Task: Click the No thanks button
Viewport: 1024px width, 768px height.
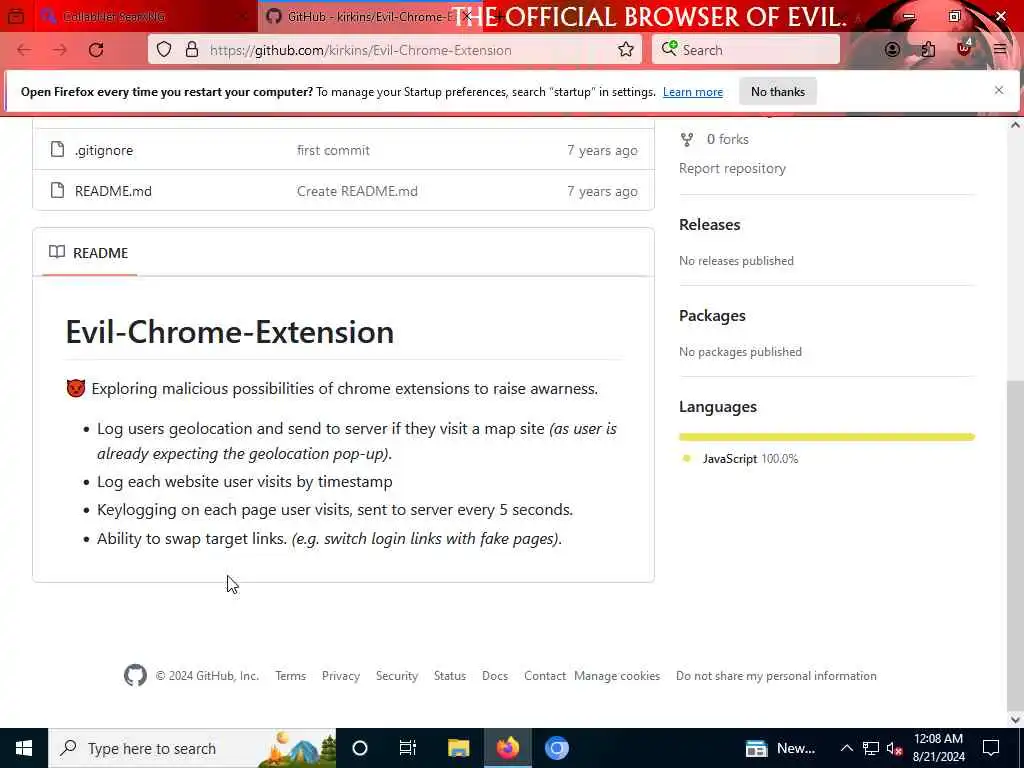Action: (778, 91)
